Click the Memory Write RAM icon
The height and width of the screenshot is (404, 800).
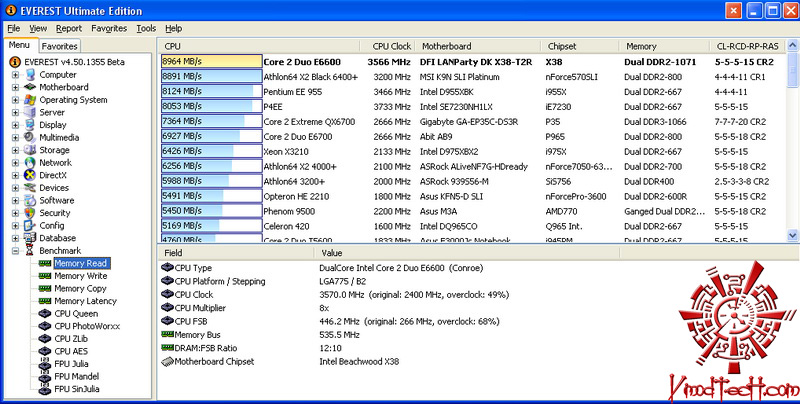click(45, 276)
